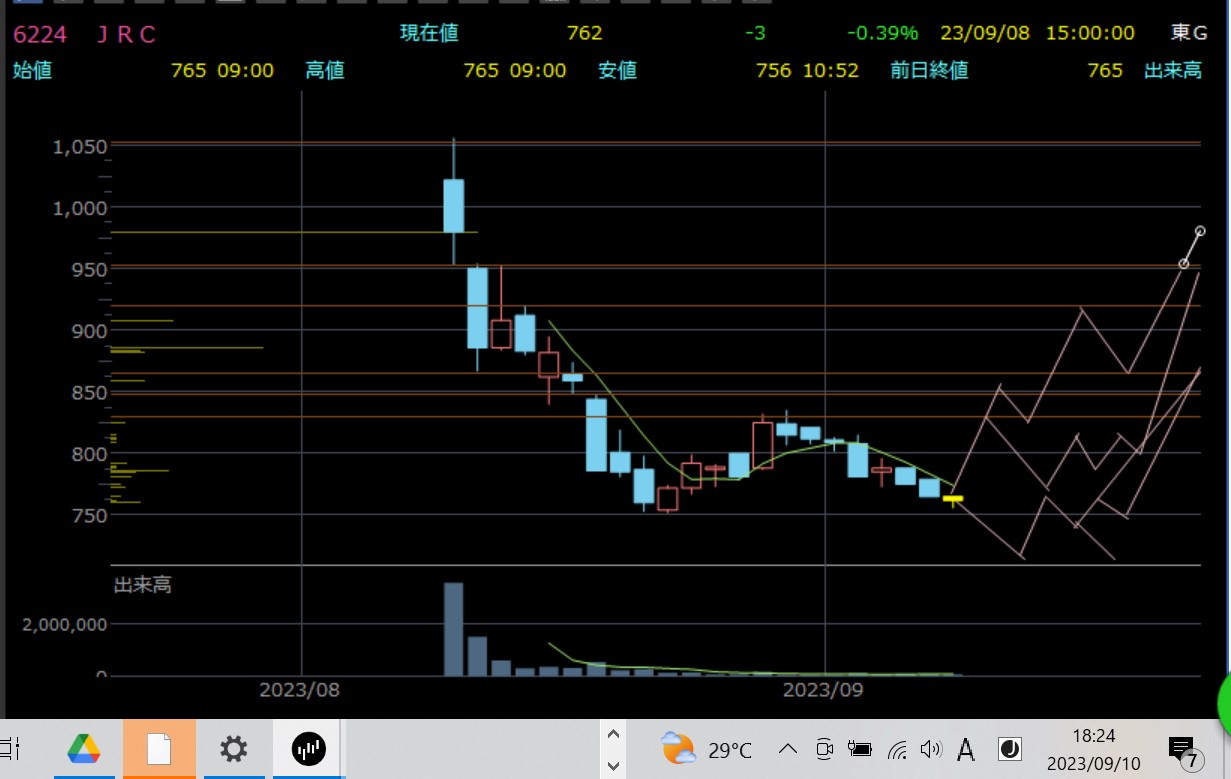The width and height of the screenshot is (1231, 779).
Task: Show hidden system tray icons
Action: pyautogui.click(x=788, y=748)
